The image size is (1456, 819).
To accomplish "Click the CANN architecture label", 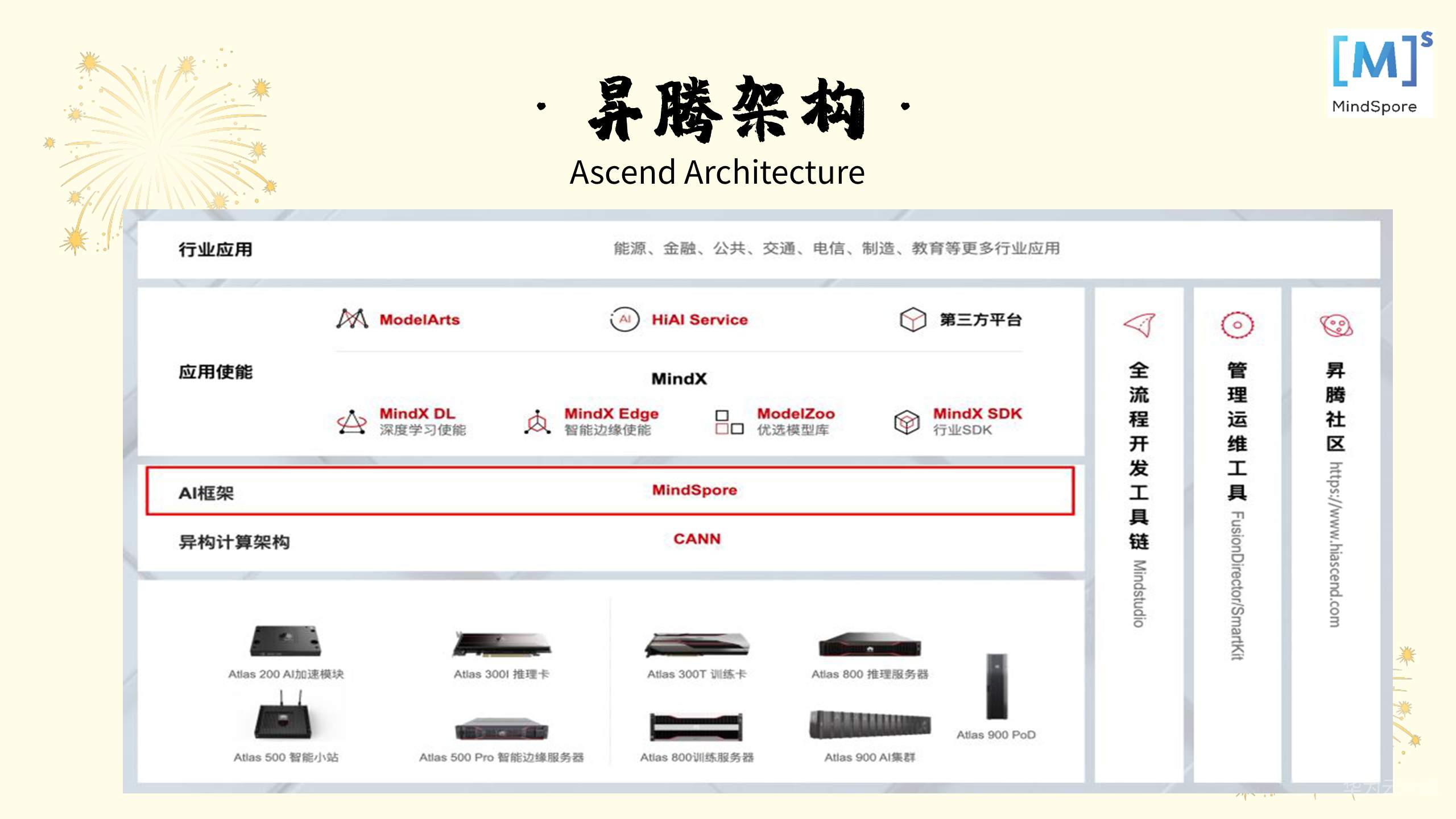I will (697, 539).
